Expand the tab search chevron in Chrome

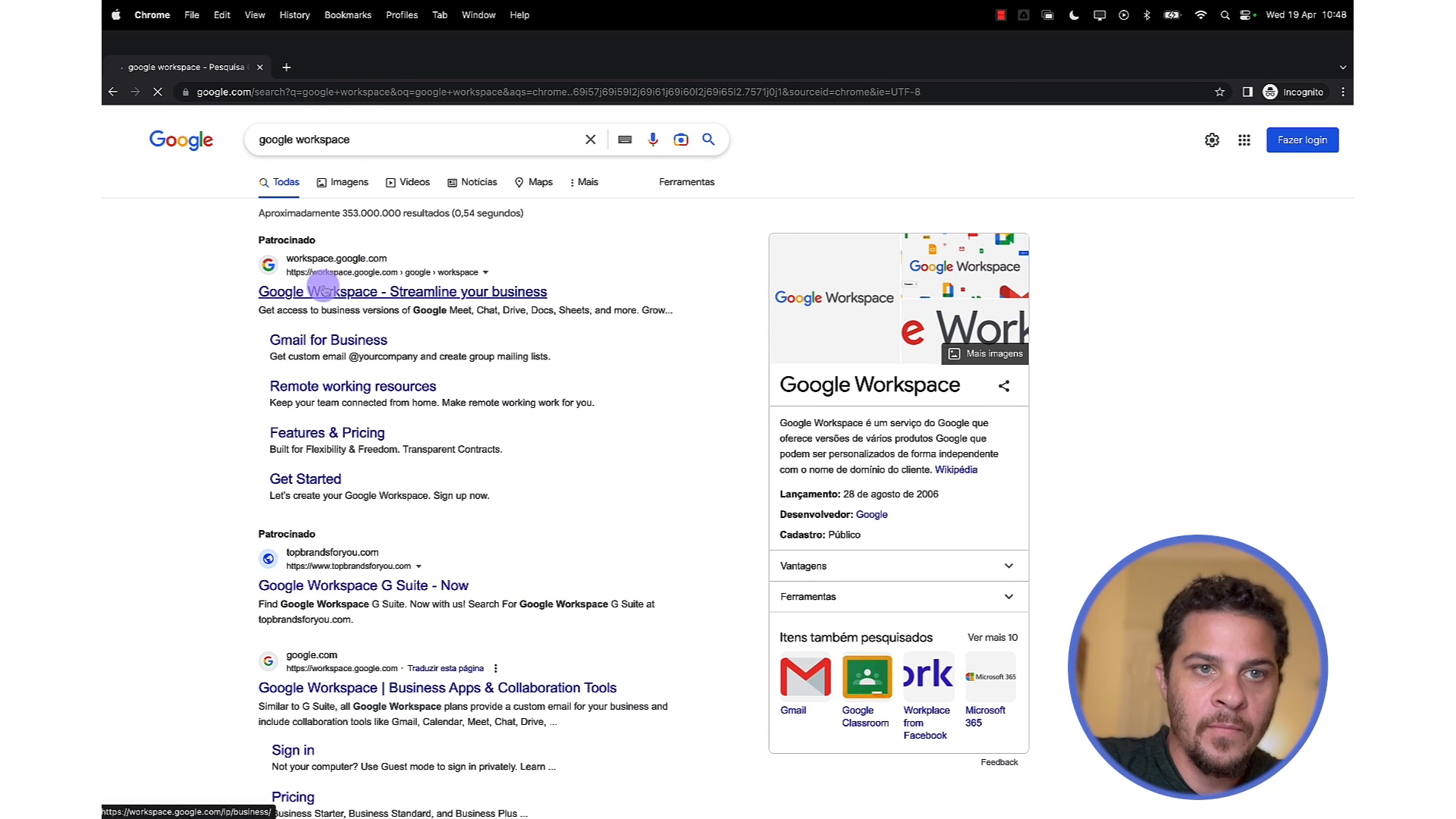pyautogui.click(x=1343, y=67)
